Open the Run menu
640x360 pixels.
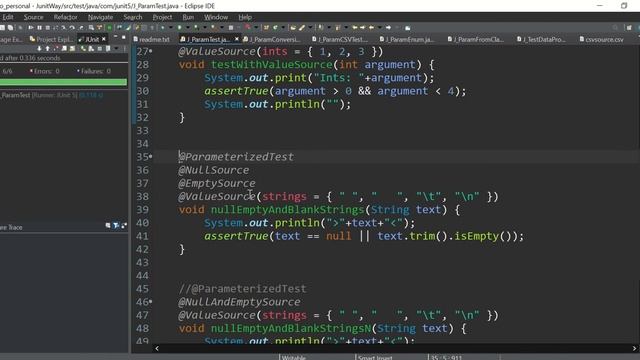coord(188,17)
